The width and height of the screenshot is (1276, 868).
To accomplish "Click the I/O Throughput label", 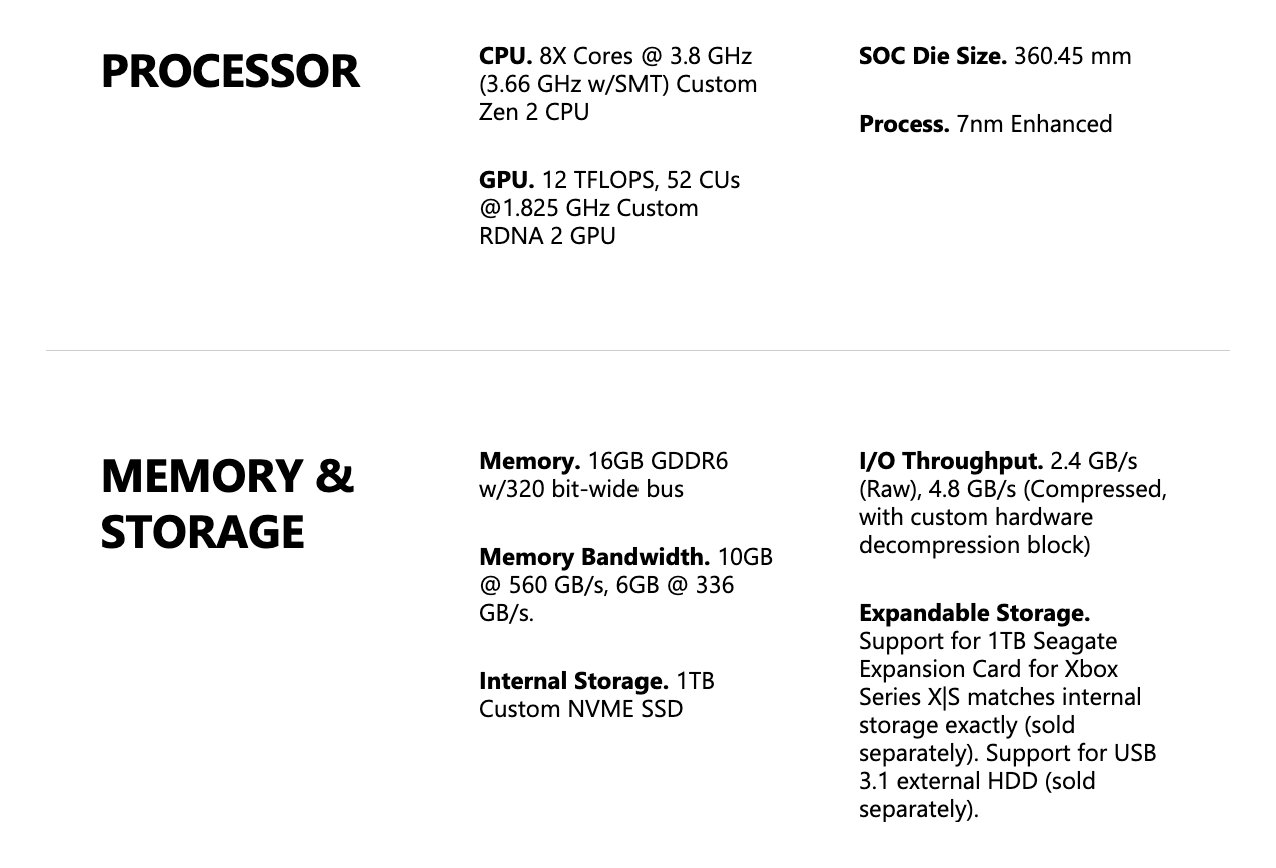I will point(952,461).
